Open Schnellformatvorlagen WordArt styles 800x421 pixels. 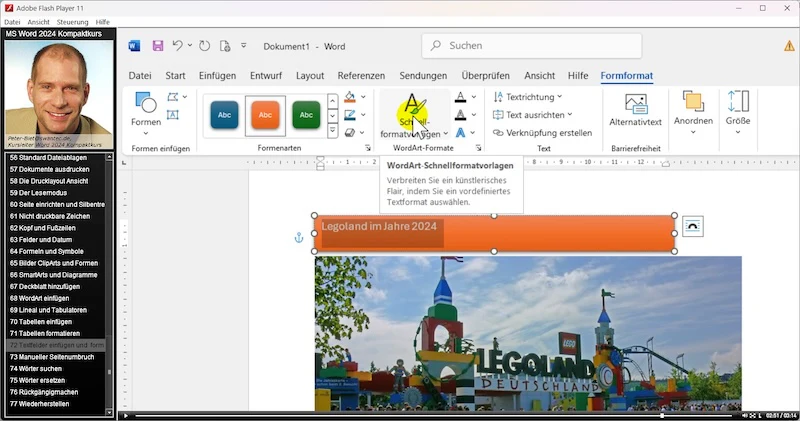(x=414, y=116)
